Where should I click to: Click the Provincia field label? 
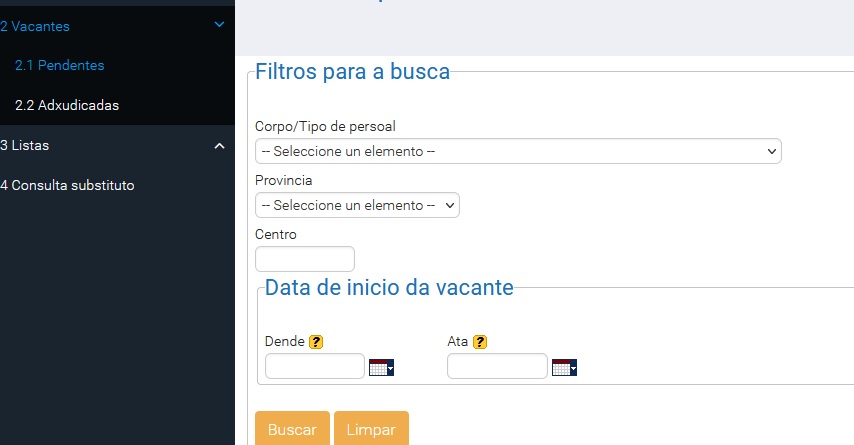point(284,180)
